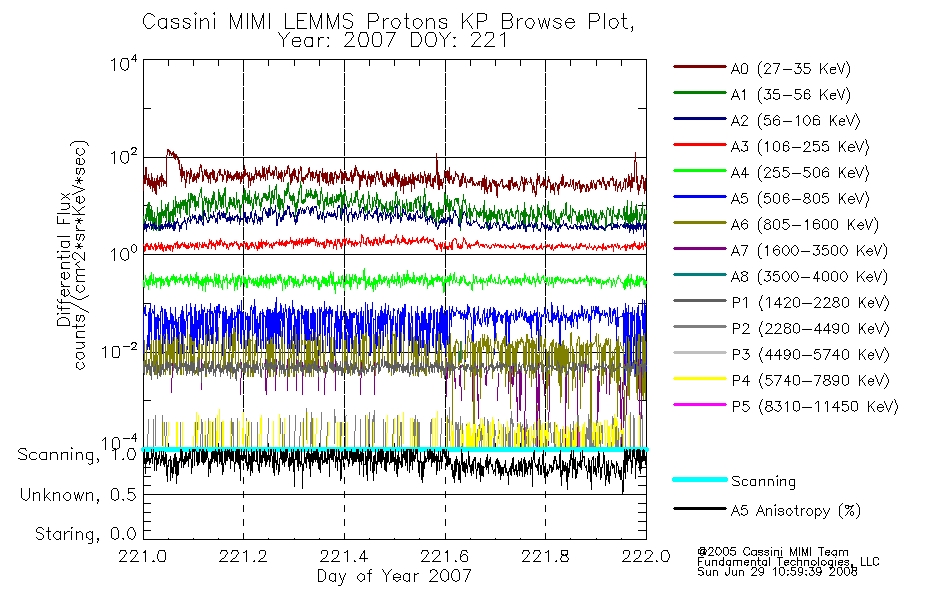The width and height of the screenshot is (950, 600).
Task: Click the A3 (106-255 KeV) legend label
Action: [800, 147]
